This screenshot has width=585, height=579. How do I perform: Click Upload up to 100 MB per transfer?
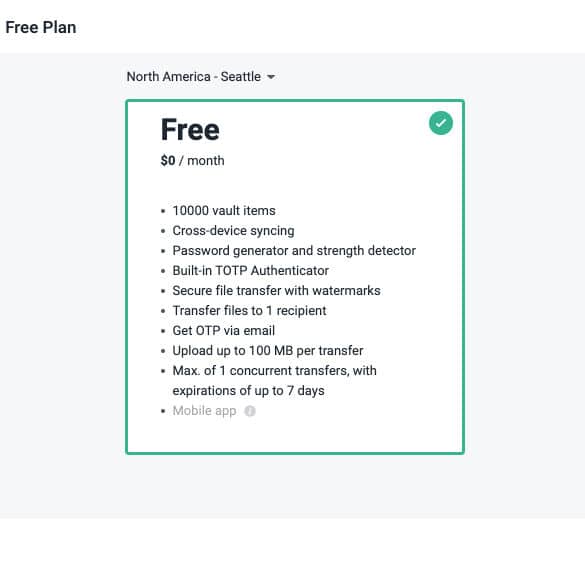point(268,351)
